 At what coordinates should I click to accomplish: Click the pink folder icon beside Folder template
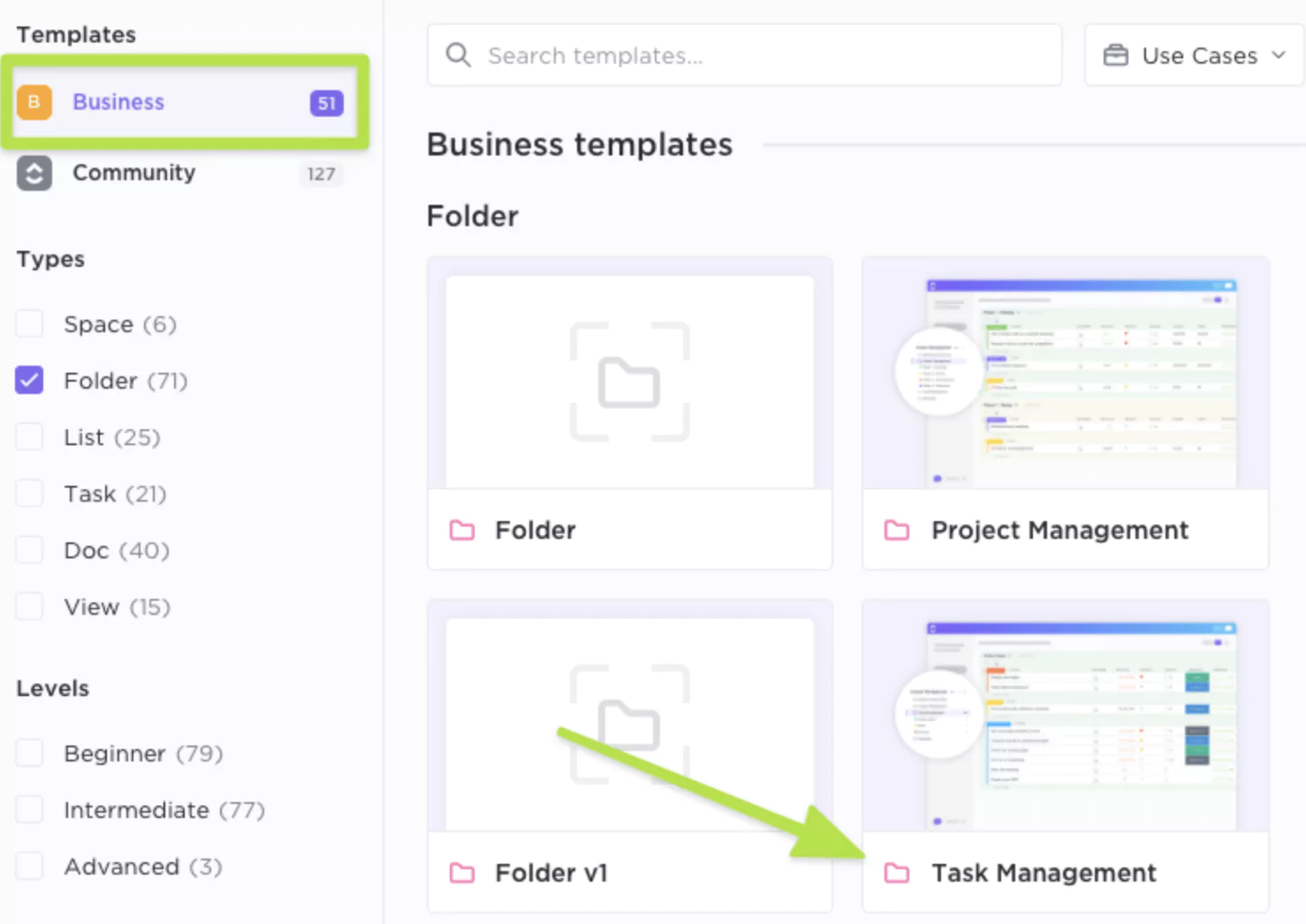coord(461,530)
